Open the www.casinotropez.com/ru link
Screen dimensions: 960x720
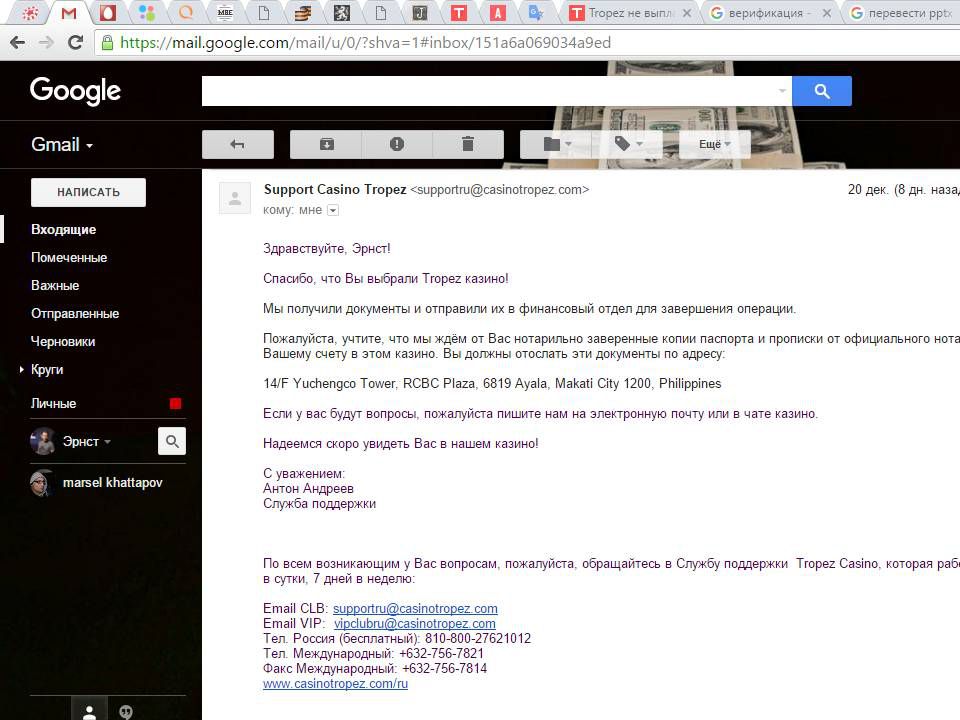click(x=336, y=684)
